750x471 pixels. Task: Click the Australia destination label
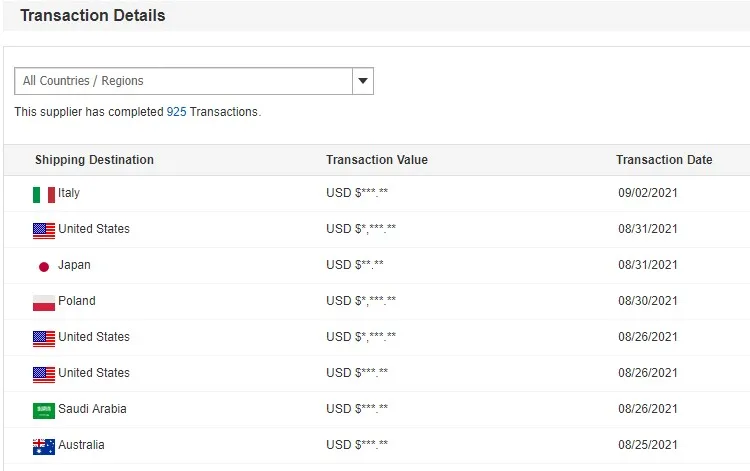tap(81, 445)
